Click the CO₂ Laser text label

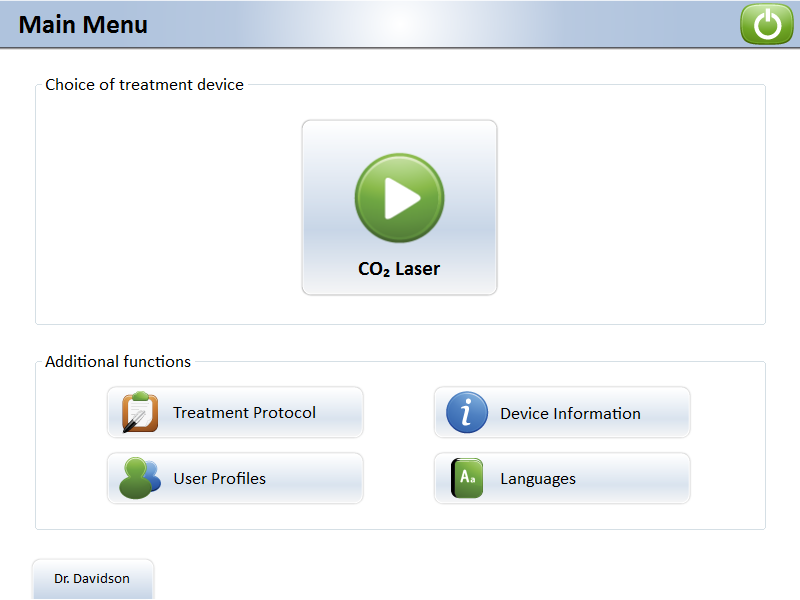click(x=399, y=269)
